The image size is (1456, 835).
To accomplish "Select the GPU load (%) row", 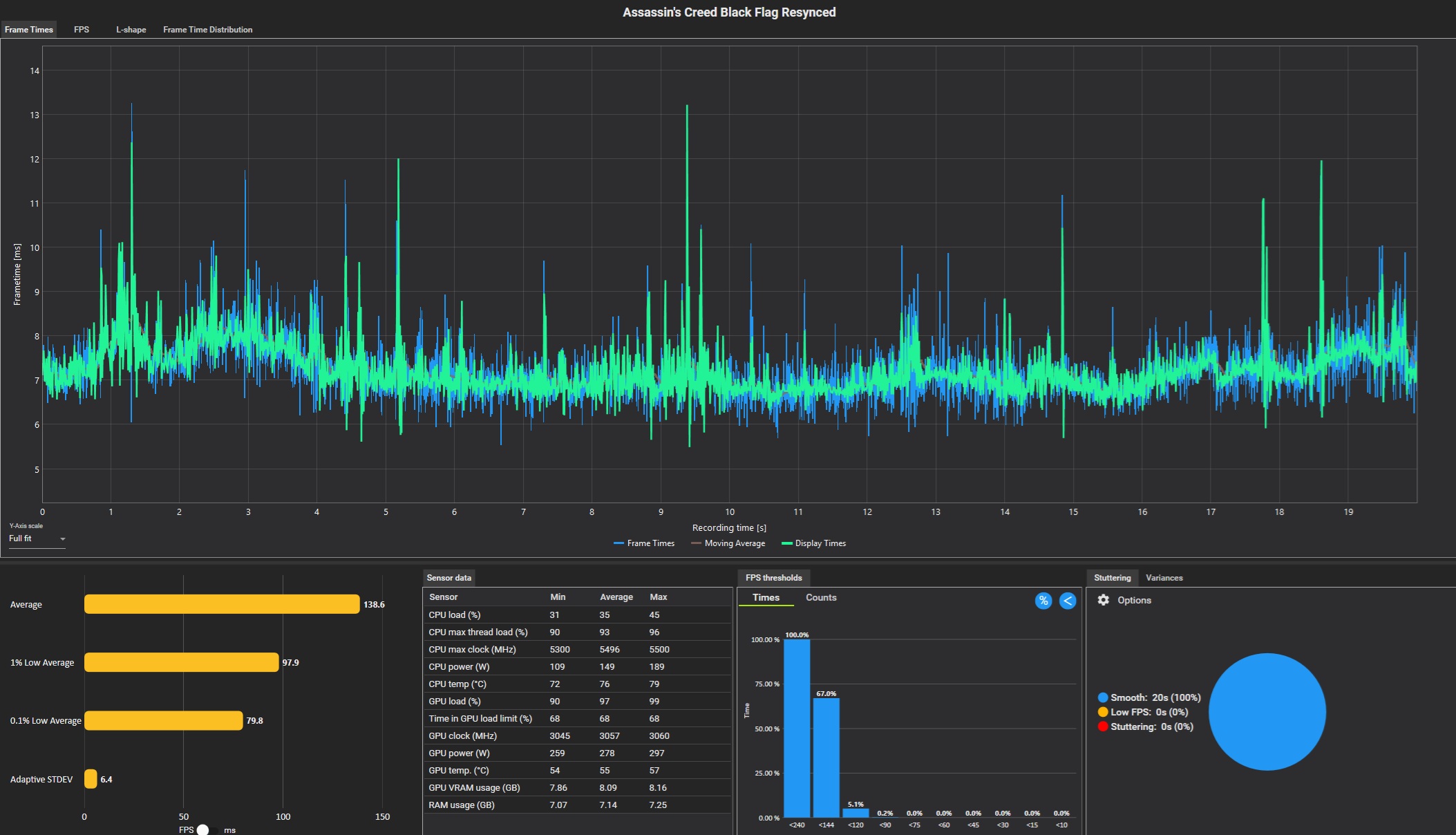I will [x=577, y=702].
